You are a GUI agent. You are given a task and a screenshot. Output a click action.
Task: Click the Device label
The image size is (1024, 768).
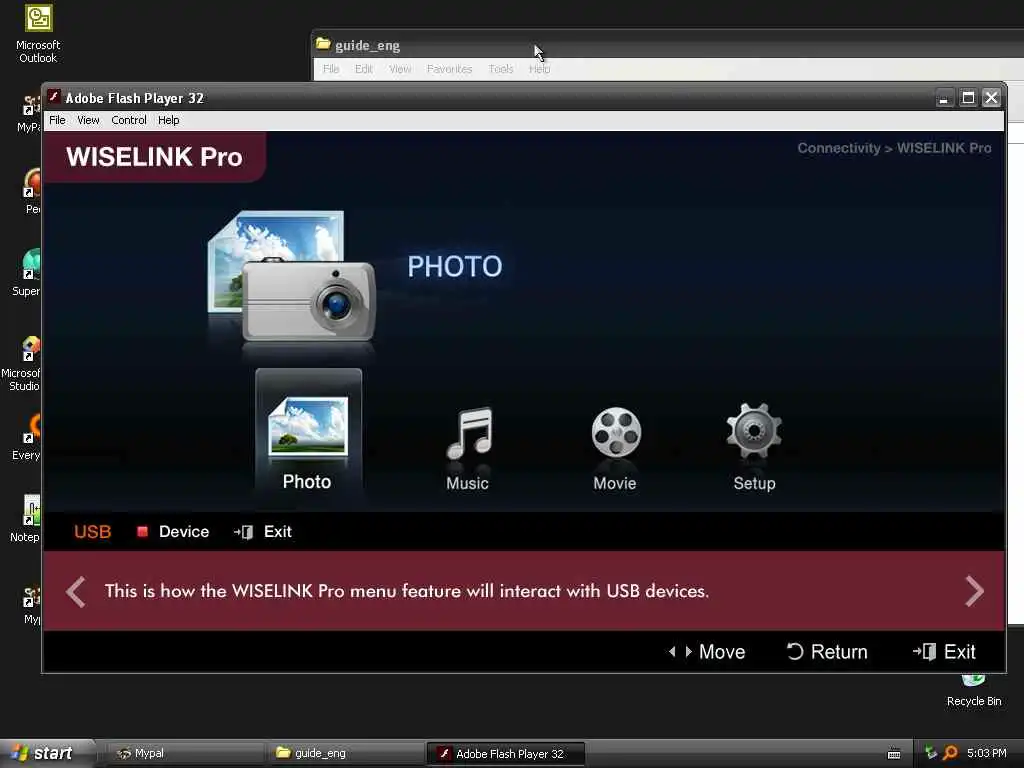[184, 532]
